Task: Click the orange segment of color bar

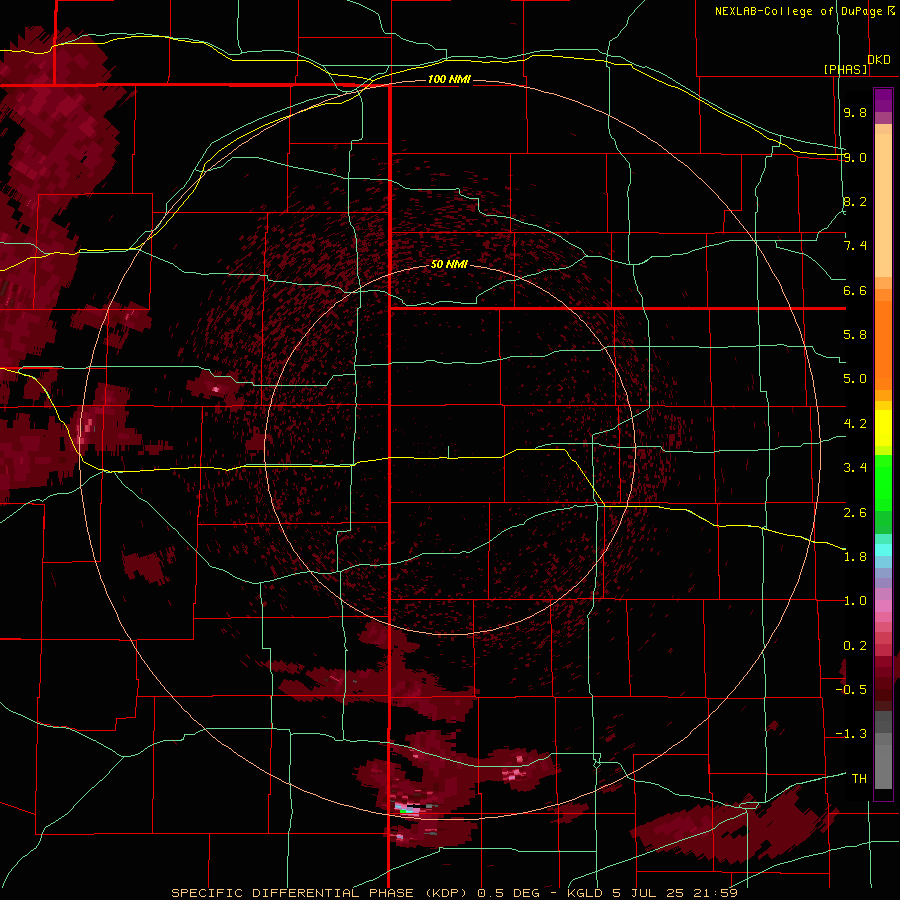Action: pyautogui.click(x=883, y=344)
